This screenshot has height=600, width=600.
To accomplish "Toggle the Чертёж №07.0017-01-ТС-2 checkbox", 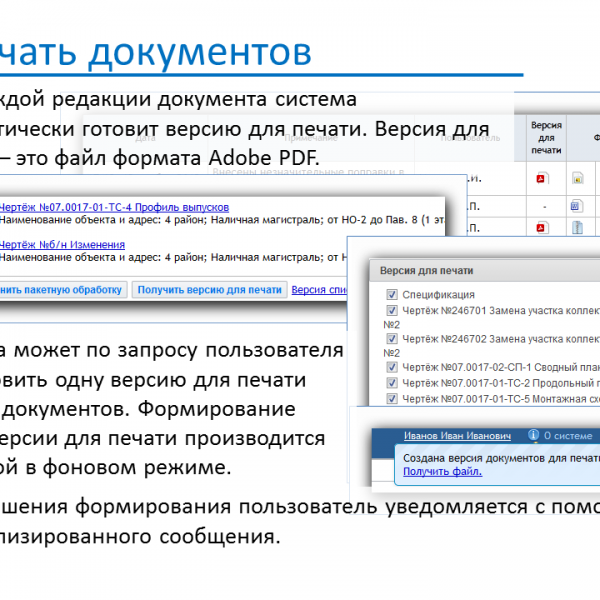I will pyautogui.click(x=392, y=382).
